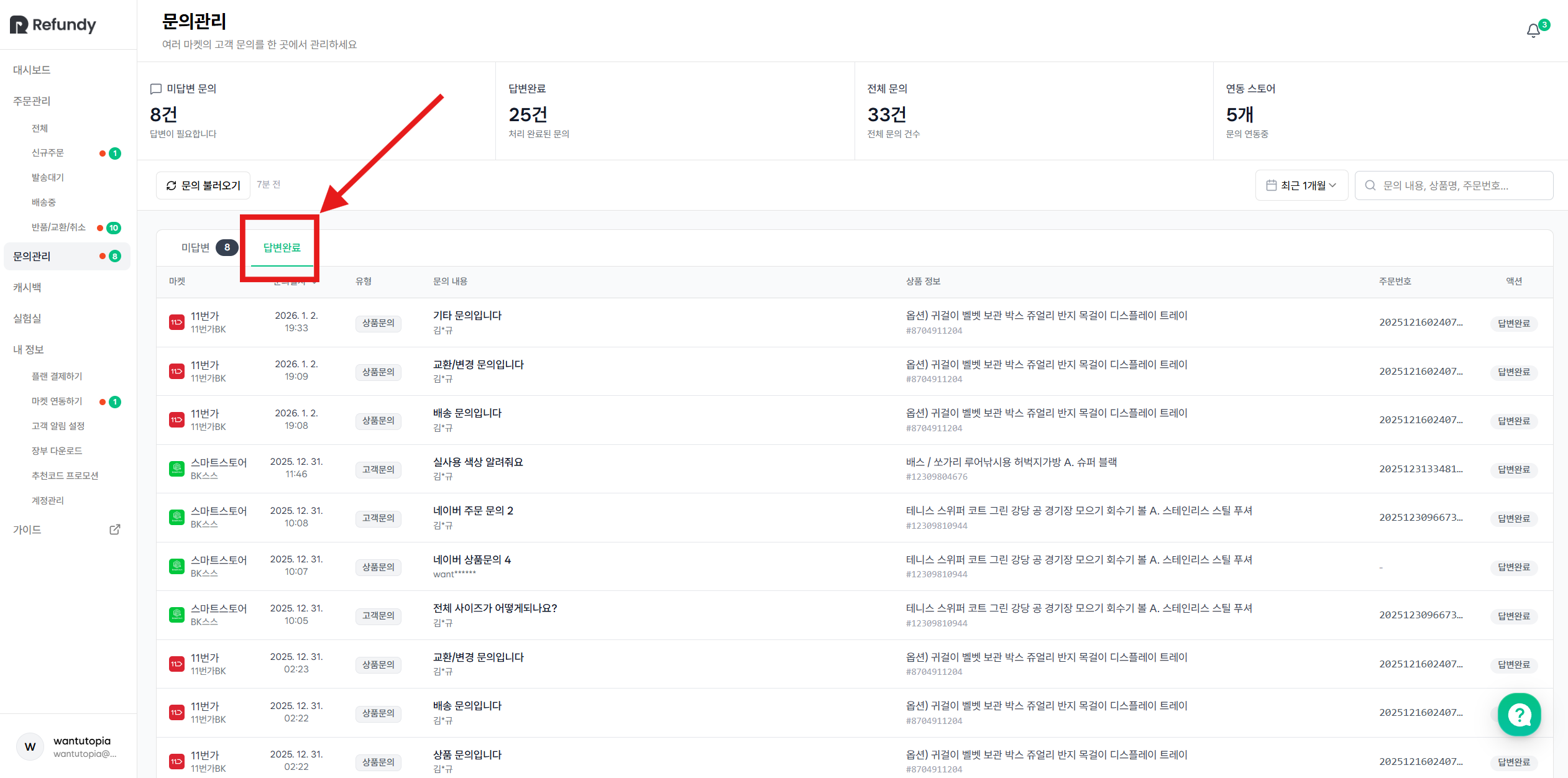Click the 답변완료 badge in the 11:46 row
The width and height of the screenshot is (1568, 778).
[x=1514, y=470]
